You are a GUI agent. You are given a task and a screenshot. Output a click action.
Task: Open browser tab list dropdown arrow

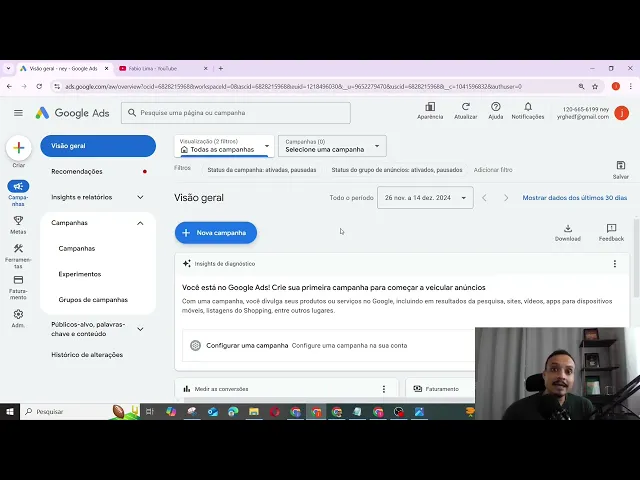[8, 69]
